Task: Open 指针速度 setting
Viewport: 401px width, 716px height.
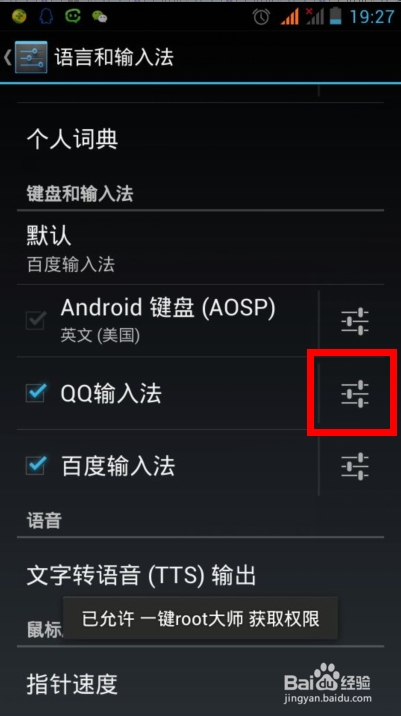Action: (200, 684)
